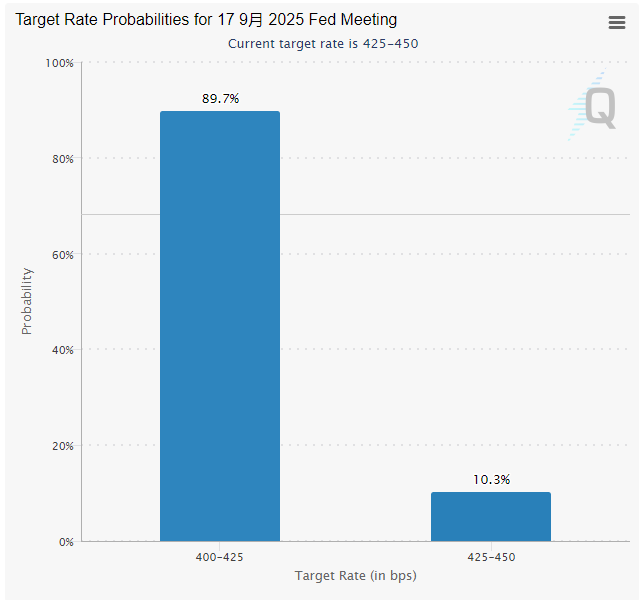Click the 400-425 x-axis label
Screen dimensions: 642x600
tap(221, 556)
